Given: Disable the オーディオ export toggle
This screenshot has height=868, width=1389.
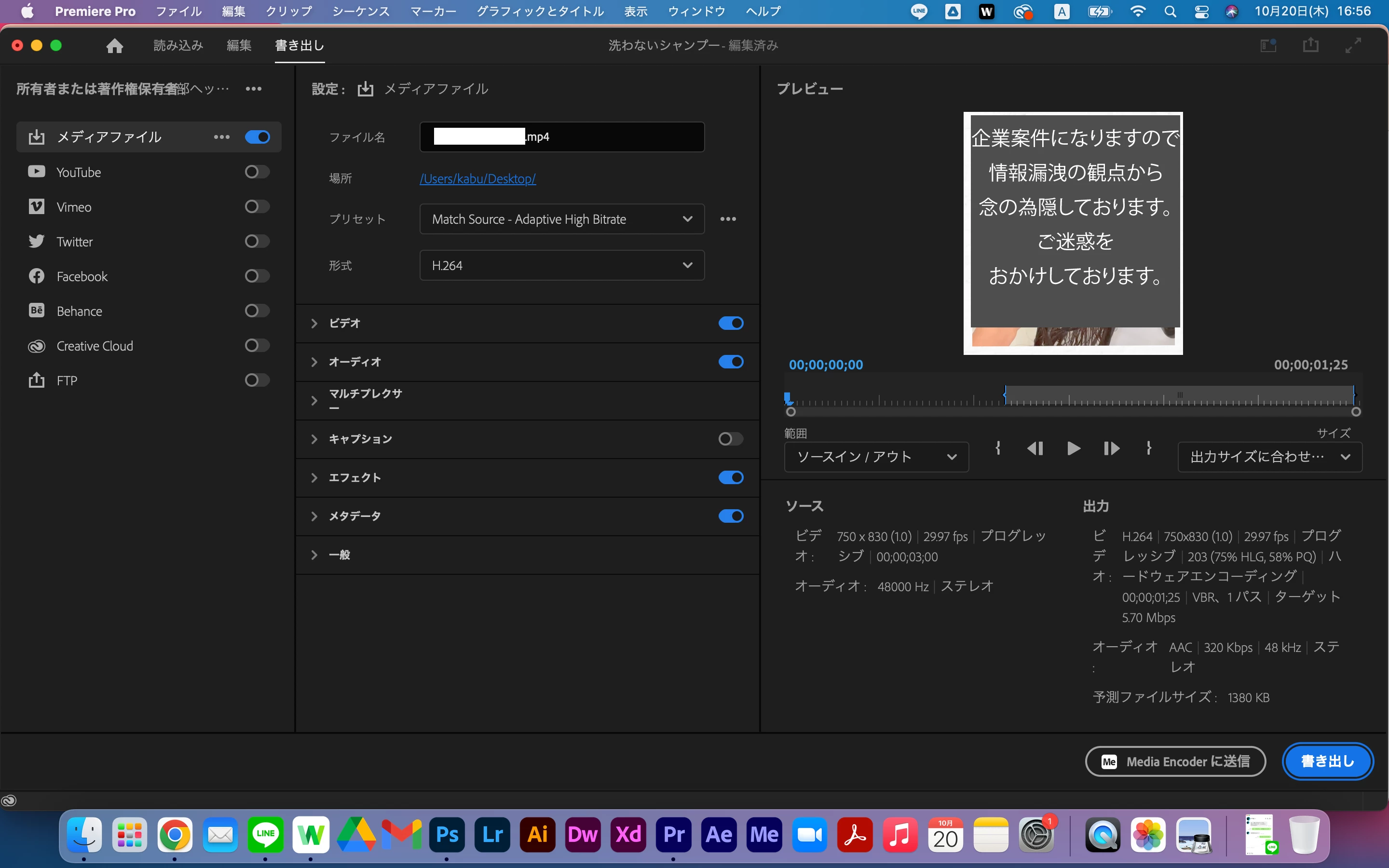Looking at the screenshot, I should pyautogui.click(x=730, y=362).
